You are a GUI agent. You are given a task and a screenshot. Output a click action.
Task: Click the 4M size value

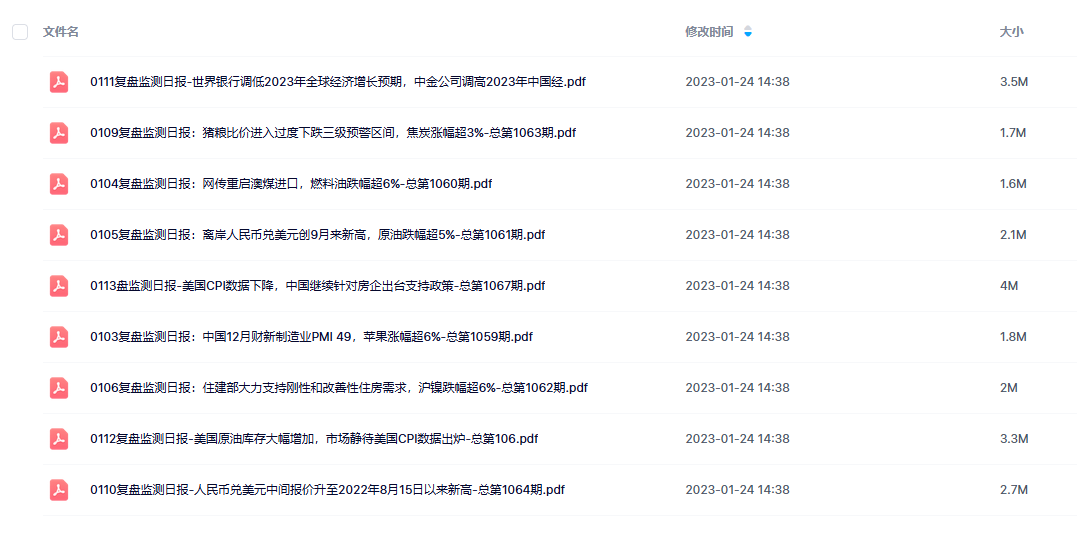tap(1008, 286)
